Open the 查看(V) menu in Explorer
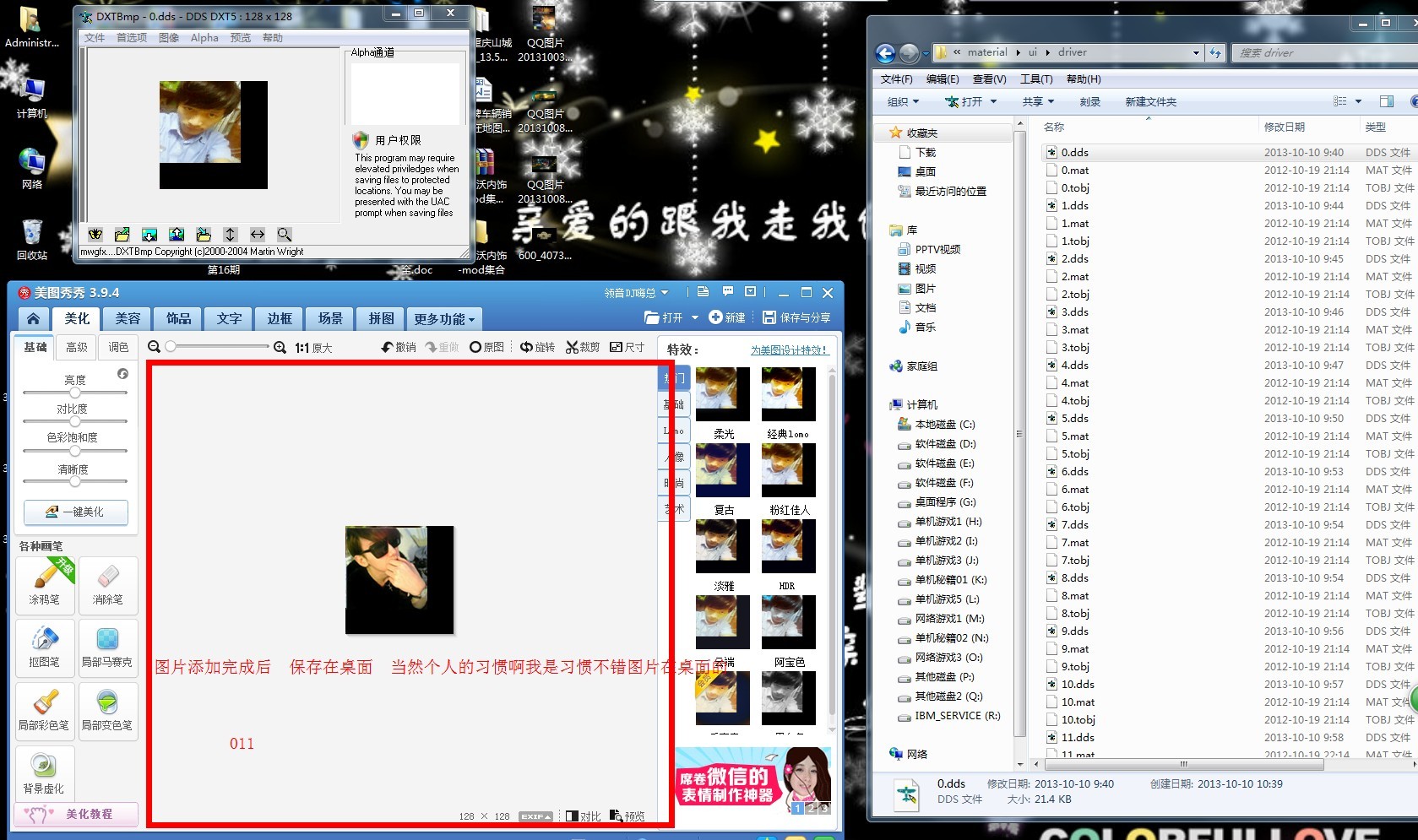Viewport: 1418px width, 840px height. point(989,79)
